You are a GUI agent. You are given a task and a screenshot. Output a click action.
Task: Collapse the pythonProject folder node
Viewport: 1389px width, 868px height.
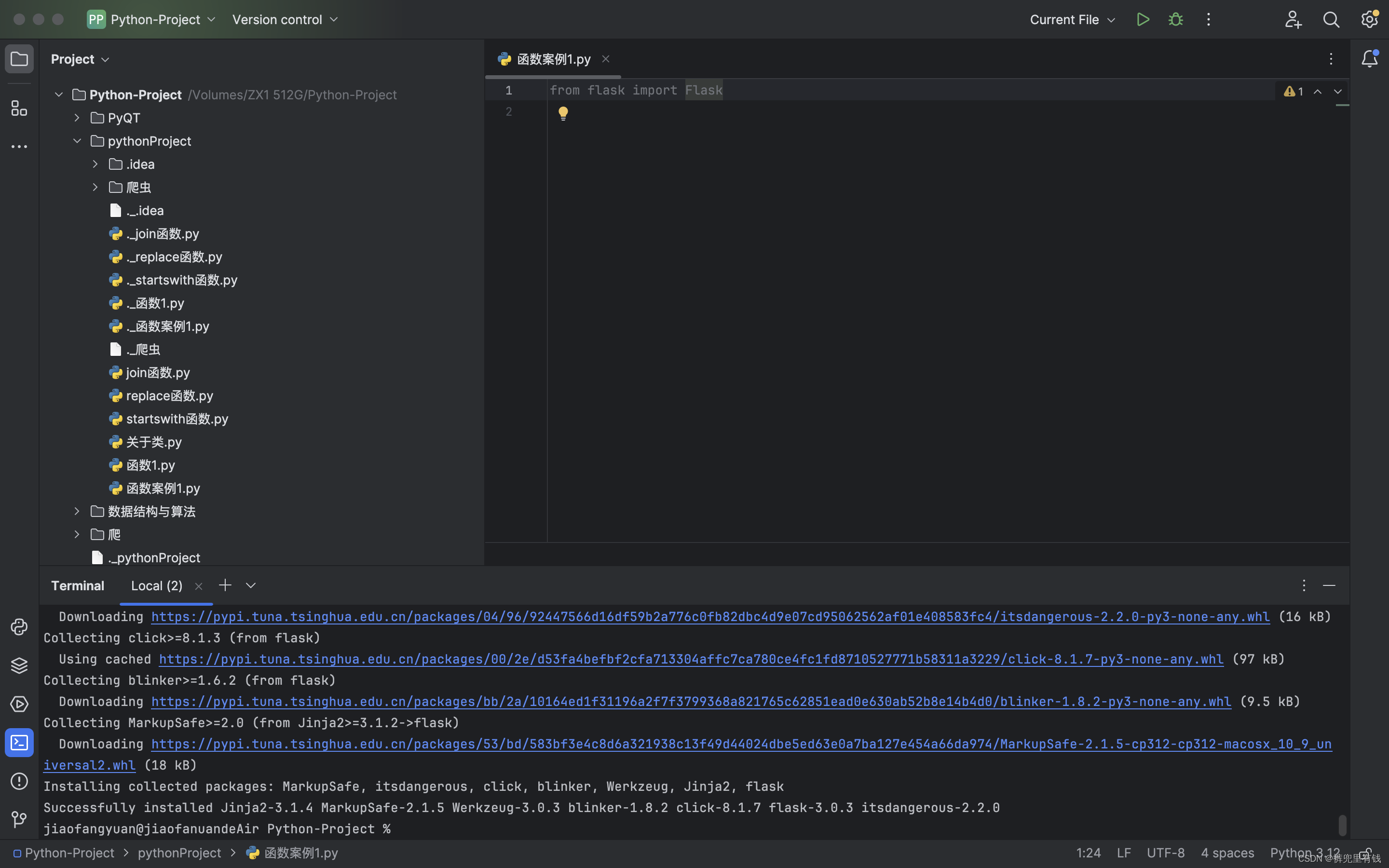(x=77, y=141)
